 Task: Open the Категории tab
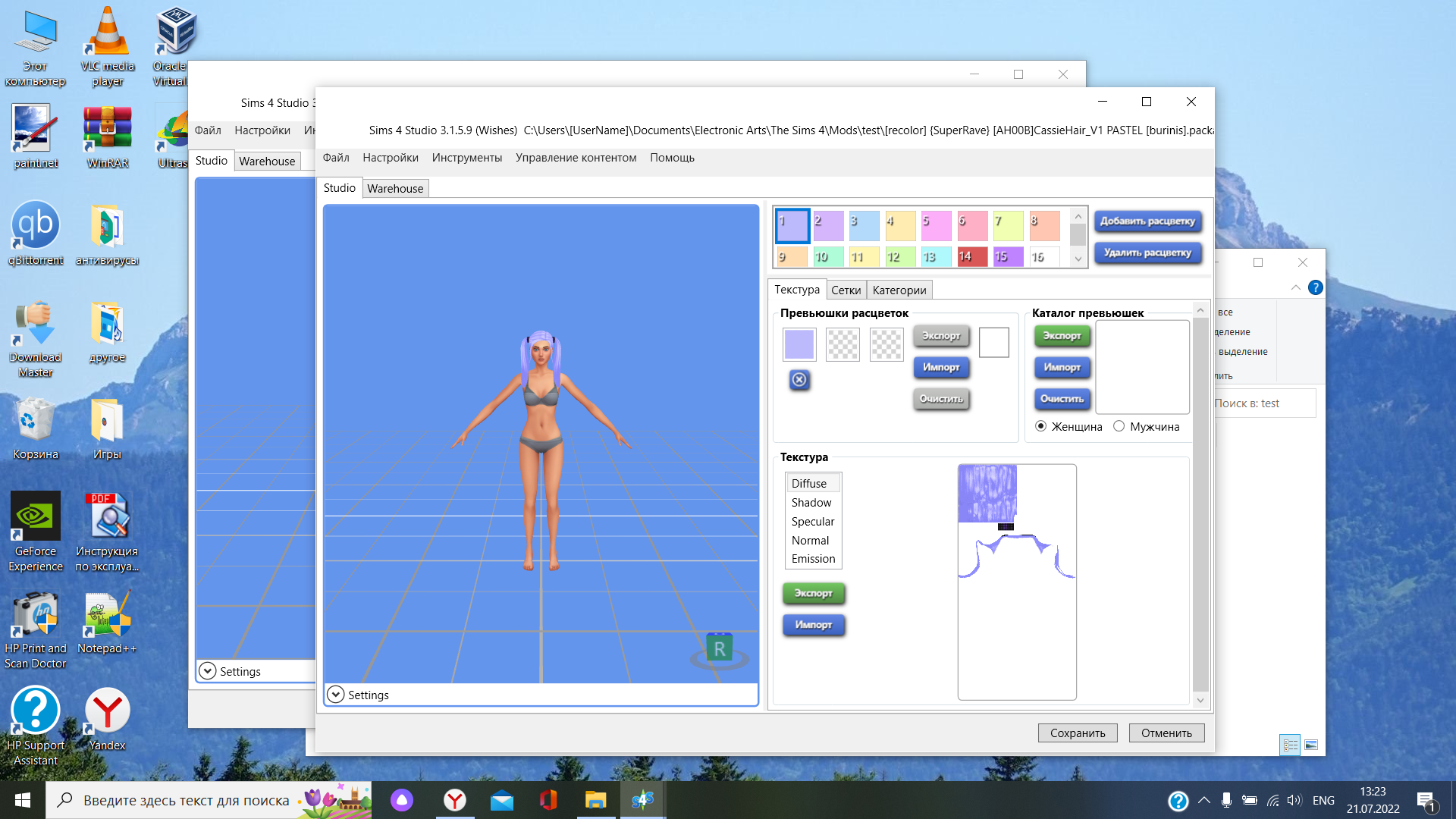(899, 290)
